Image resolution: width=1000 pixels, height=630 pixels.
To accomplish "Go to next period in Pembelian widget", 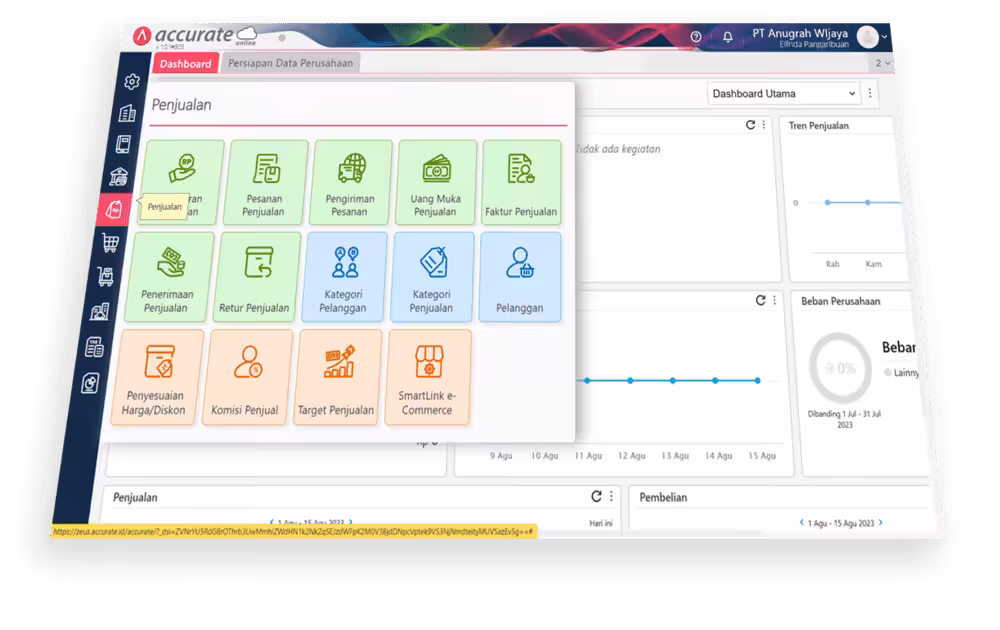I will 881,522.
